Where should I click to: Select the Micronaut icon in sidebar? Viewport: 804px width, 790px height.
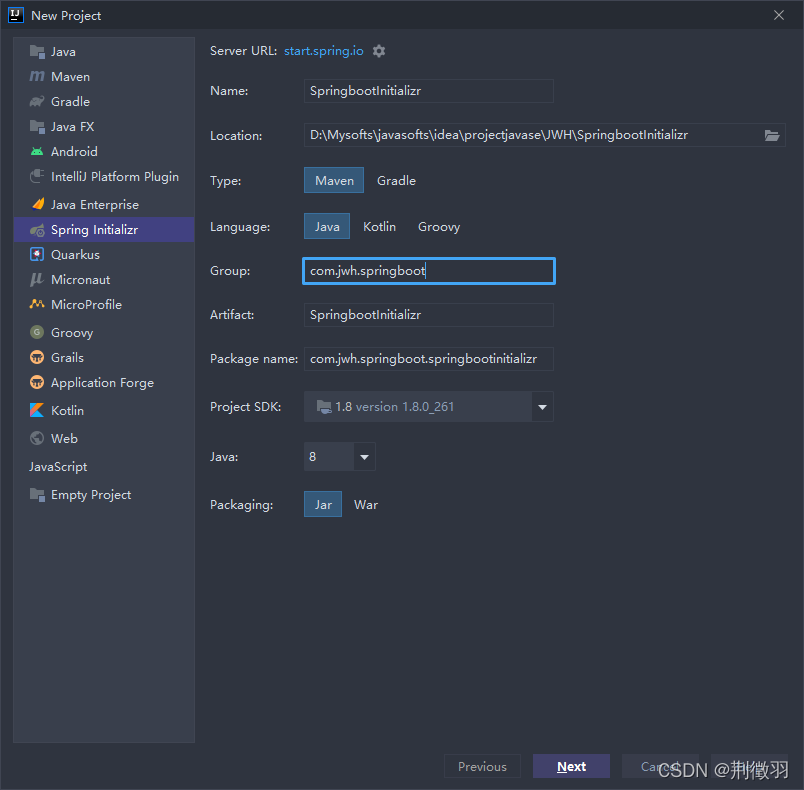point(37,280)
